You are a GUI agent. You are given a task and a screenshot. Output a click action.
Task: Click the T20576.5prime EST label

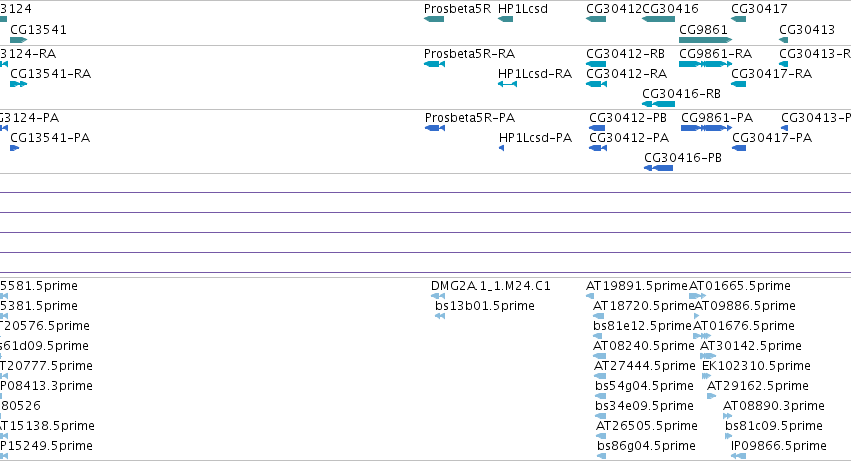(45, 326)
